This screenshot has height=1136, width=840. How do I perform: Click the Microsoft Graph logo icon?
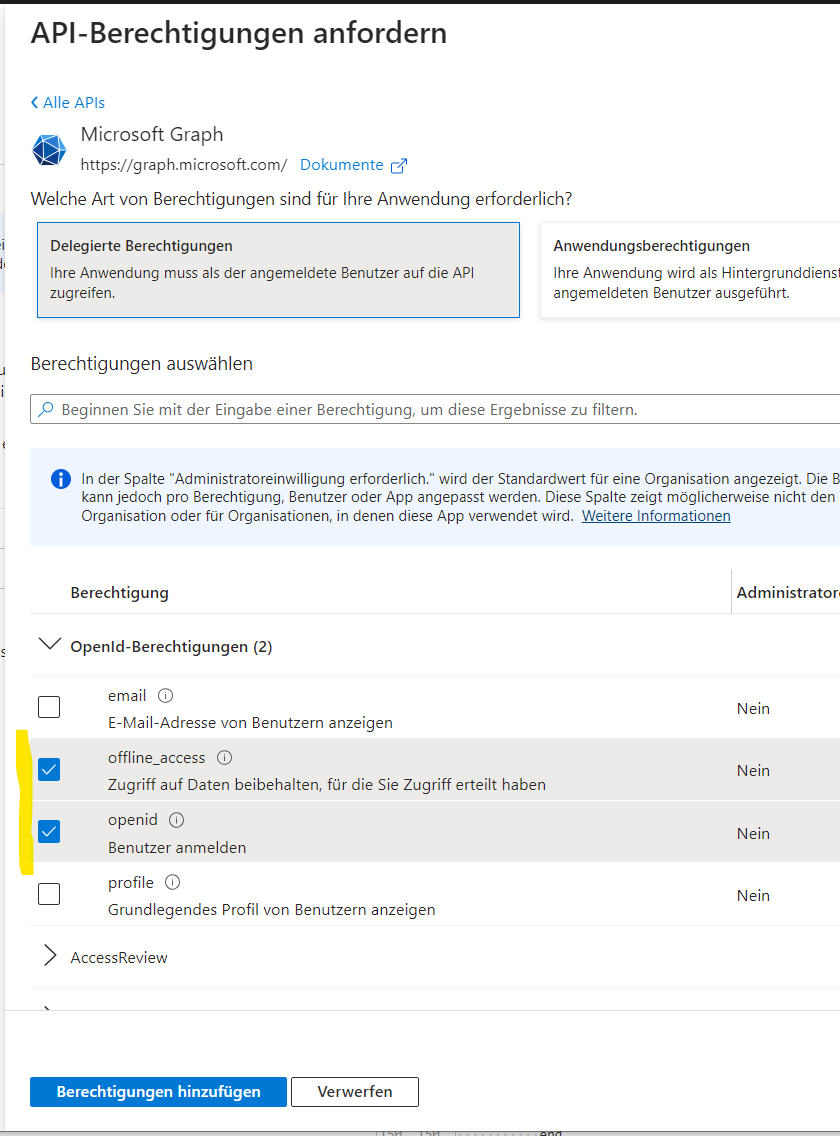point(49,150)
